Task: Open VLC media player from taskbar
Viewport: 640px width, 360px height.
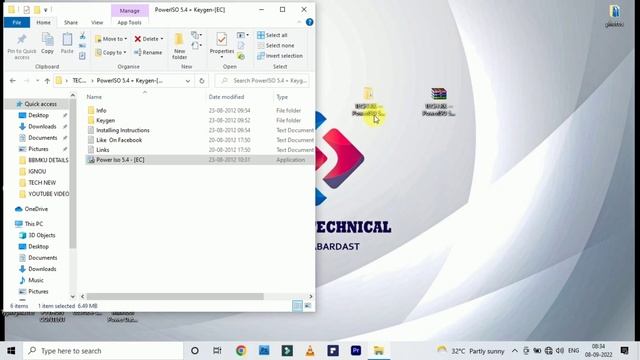Action: pyautogui.click(x=310, y=351)
